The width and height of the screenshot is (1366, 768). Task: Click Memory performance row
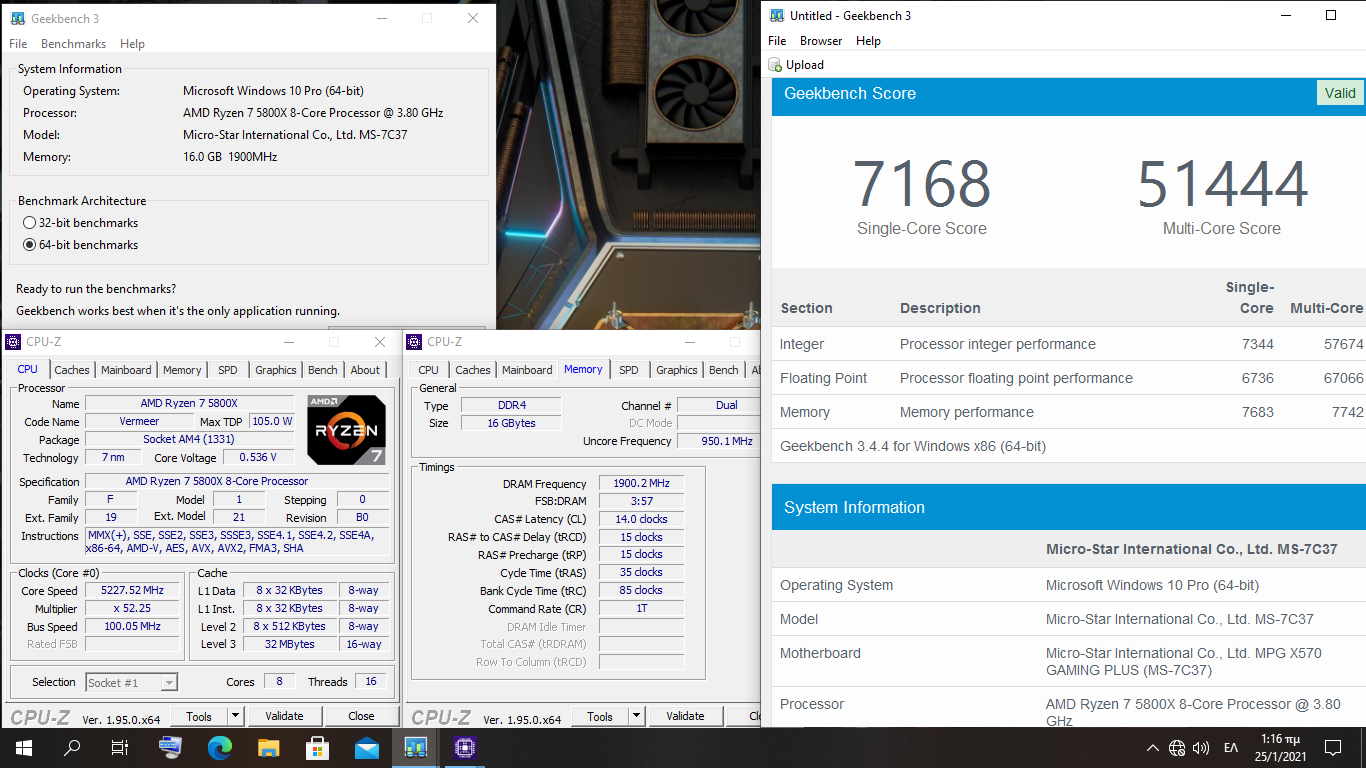point(1068,412)
